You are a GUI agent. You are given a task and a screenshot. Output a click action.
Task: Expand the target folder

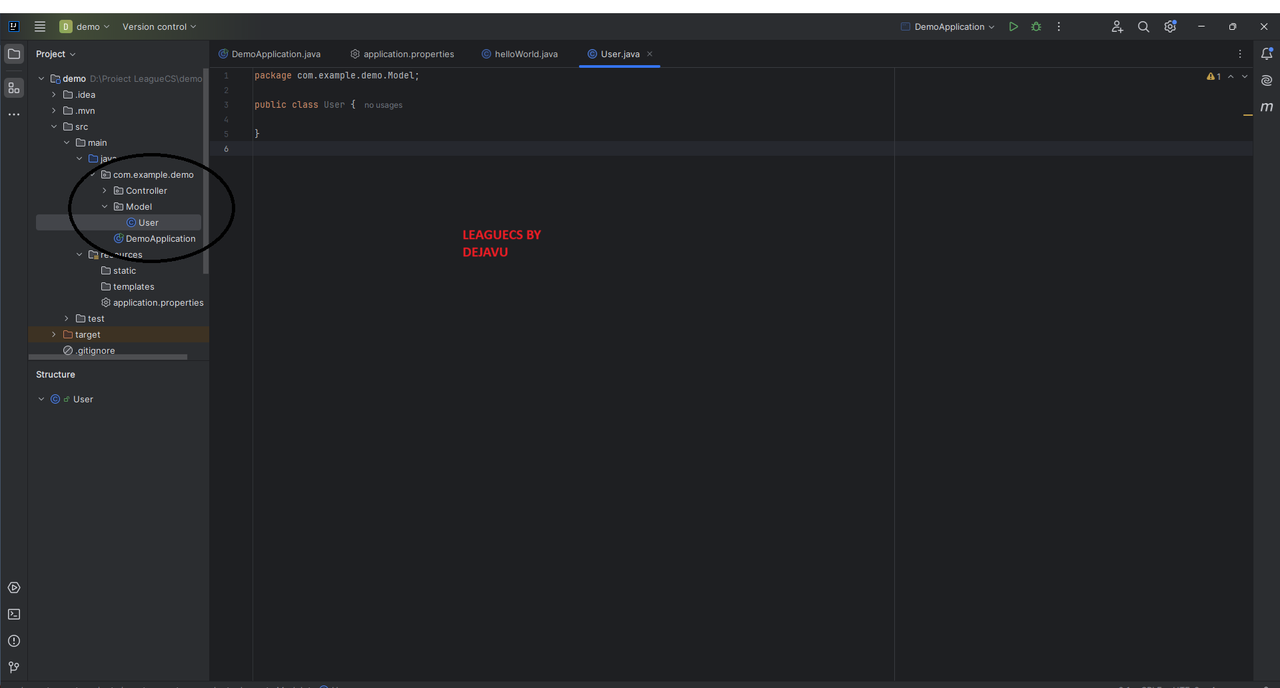pyautogui.click(x=54, y=335)
